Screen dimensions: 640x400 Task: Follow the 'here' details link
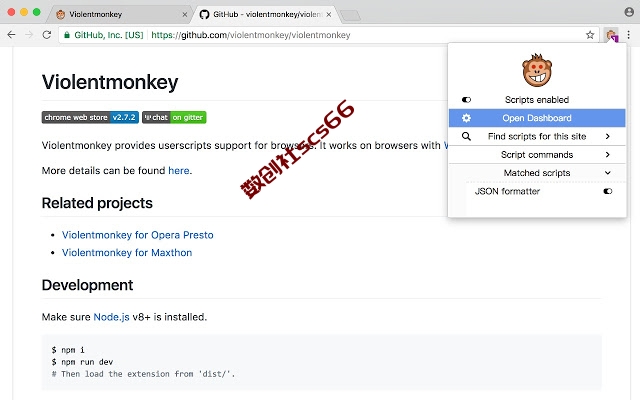coord(179,170)
